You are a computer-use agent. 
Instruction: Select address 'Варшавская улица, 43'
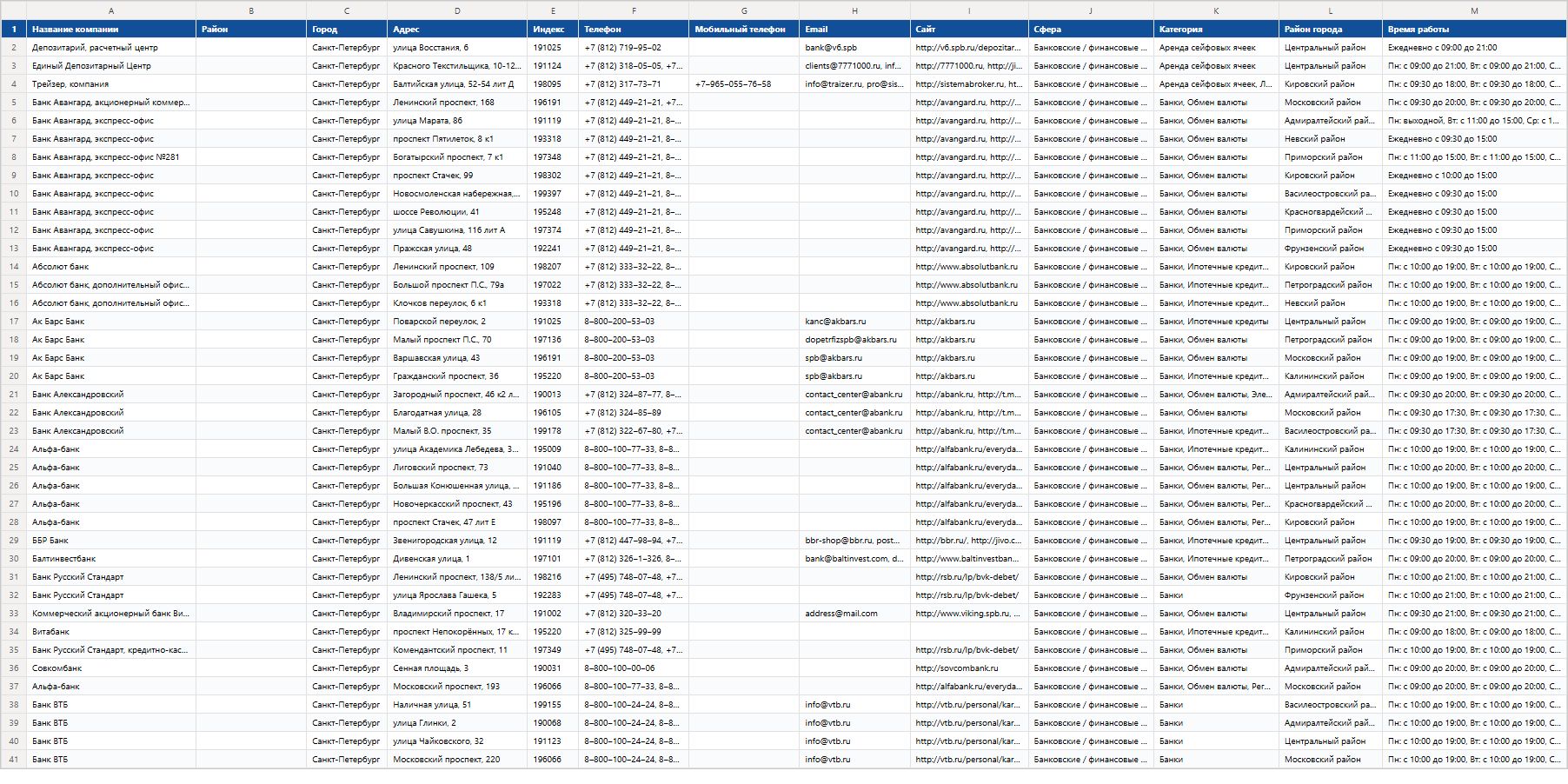457,357
